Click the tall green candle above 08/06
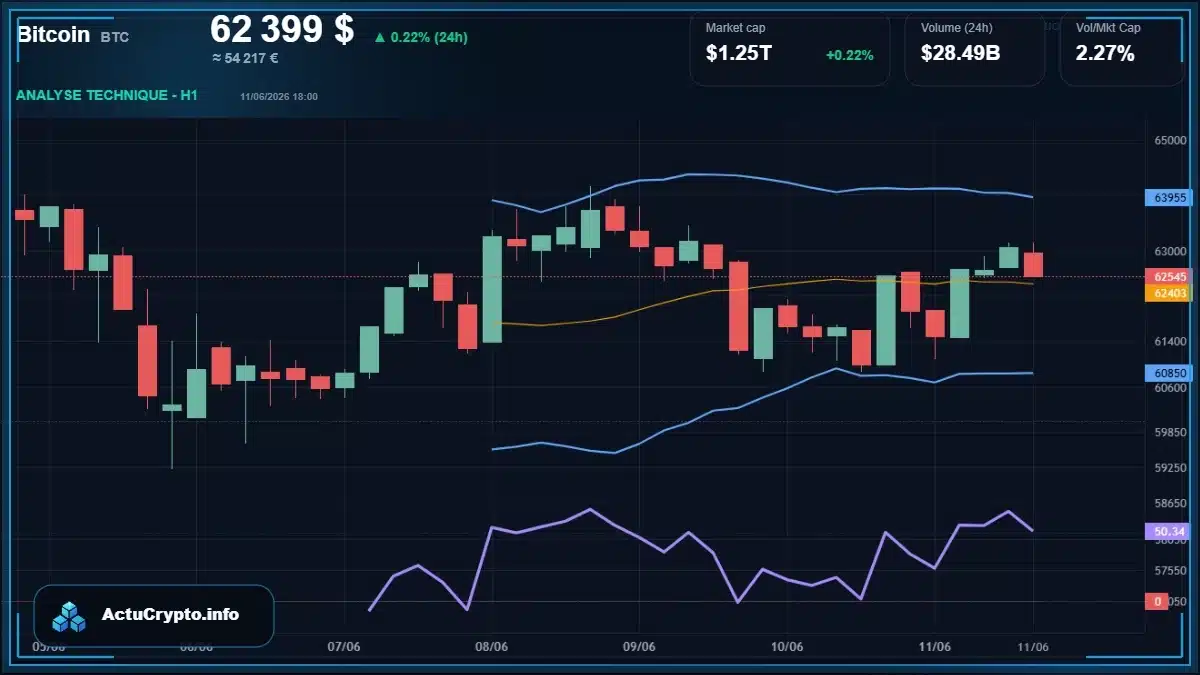This screenshot has width=1200, height=675. click(492, 289)
